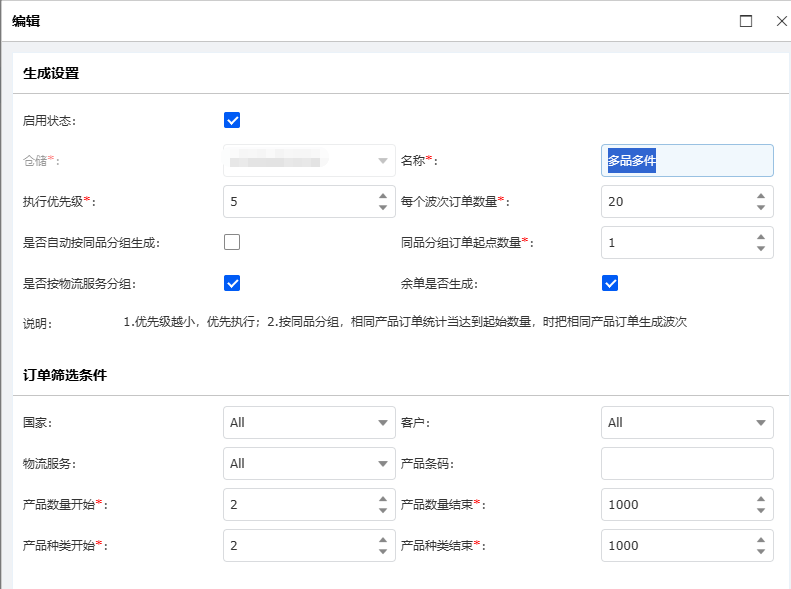Decrease 产品数量结束 with down arrow
This screenshot has width=791, height=589.
coord(761,510)
